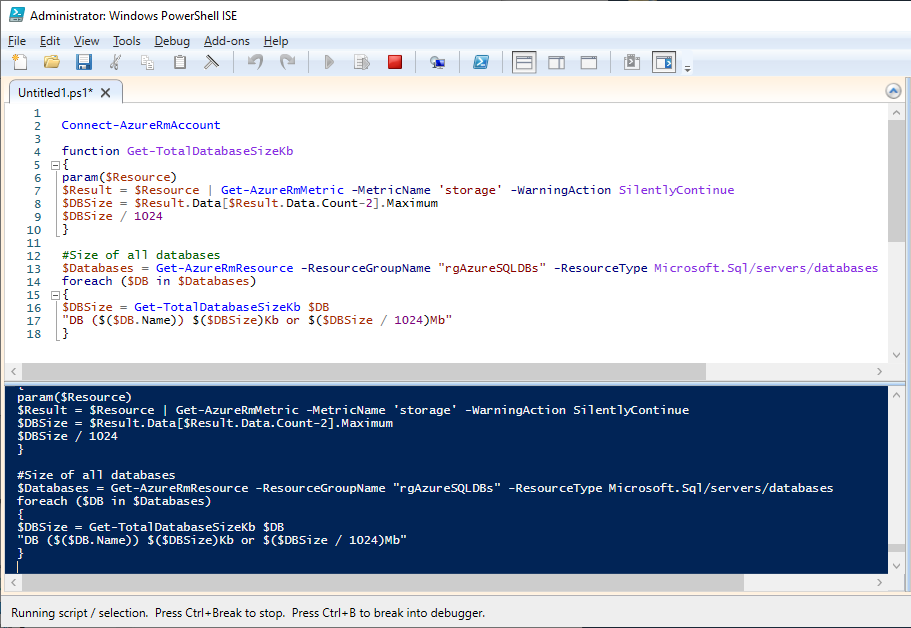Screen dimensions: 911x628
Task: Click Get-AzureRmMetric in script line 7
Action: pyautogui.click(x=282, y=190)
